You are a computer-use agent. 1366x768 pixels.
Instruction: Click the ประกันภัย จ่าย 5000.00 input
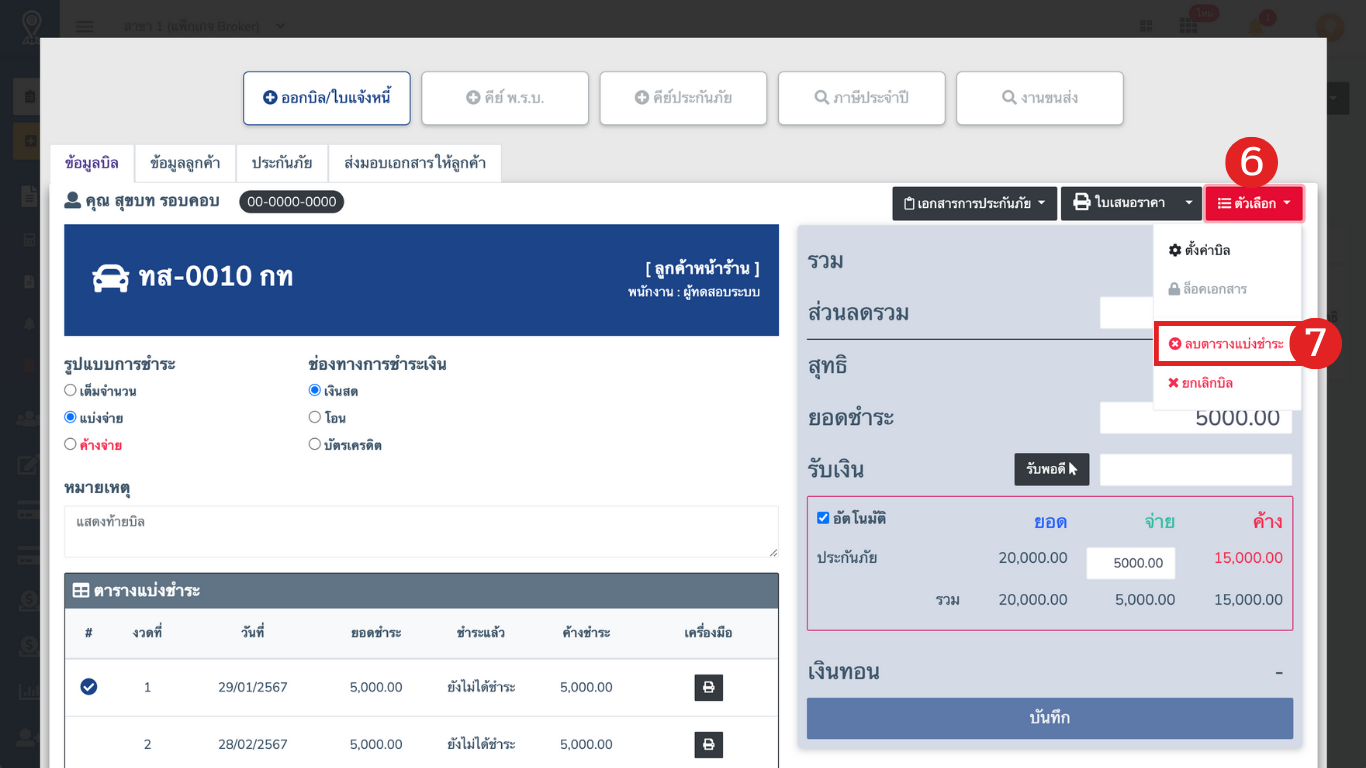(x=1131, y=563)
